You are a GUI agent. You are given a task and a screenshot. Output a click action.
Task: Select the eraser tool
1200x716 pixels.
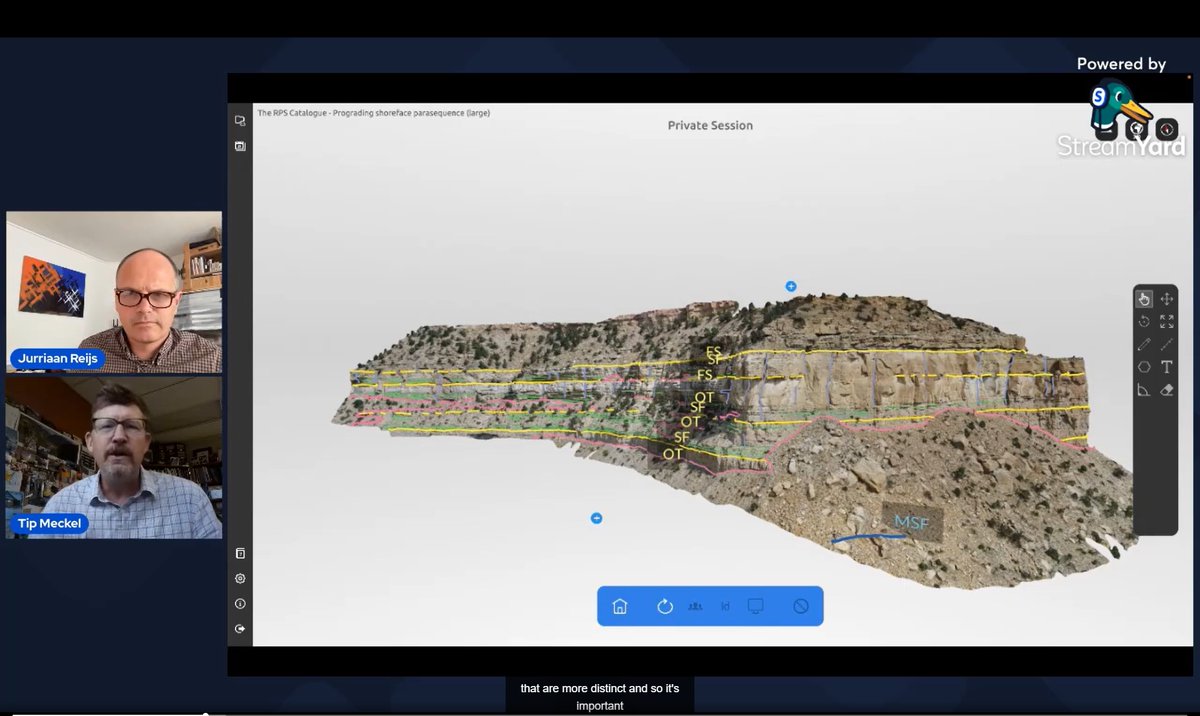[1167, 390]
